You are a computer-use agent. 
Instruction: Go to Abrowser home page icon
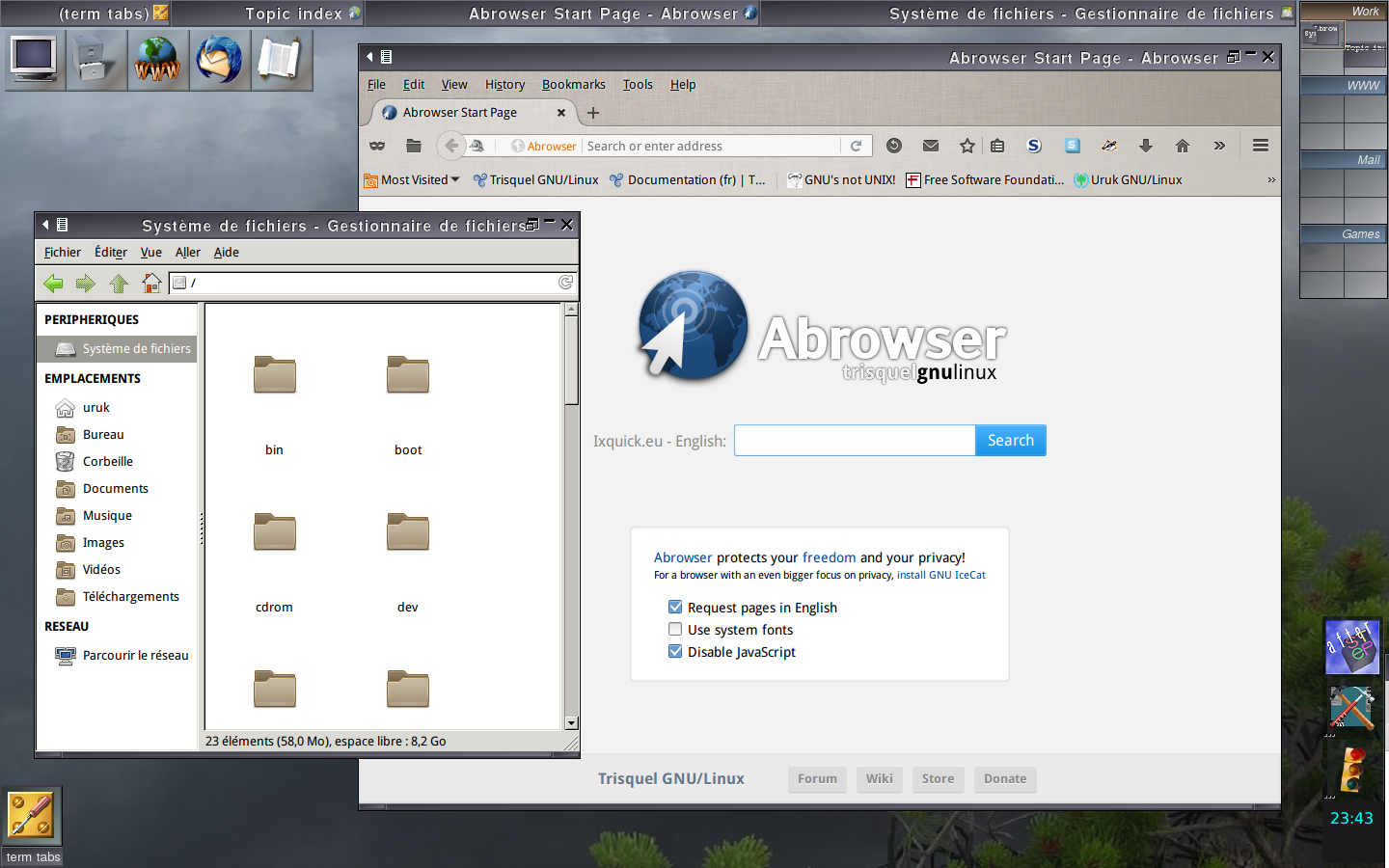(x=1183, y=146)
